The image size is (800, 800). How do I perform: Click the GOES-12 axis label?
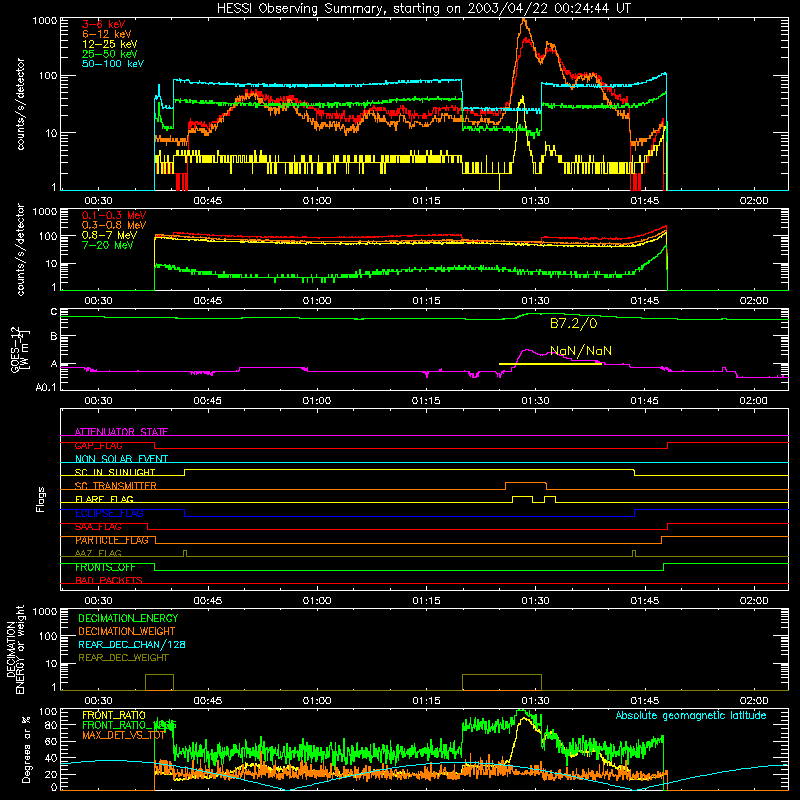19,349
